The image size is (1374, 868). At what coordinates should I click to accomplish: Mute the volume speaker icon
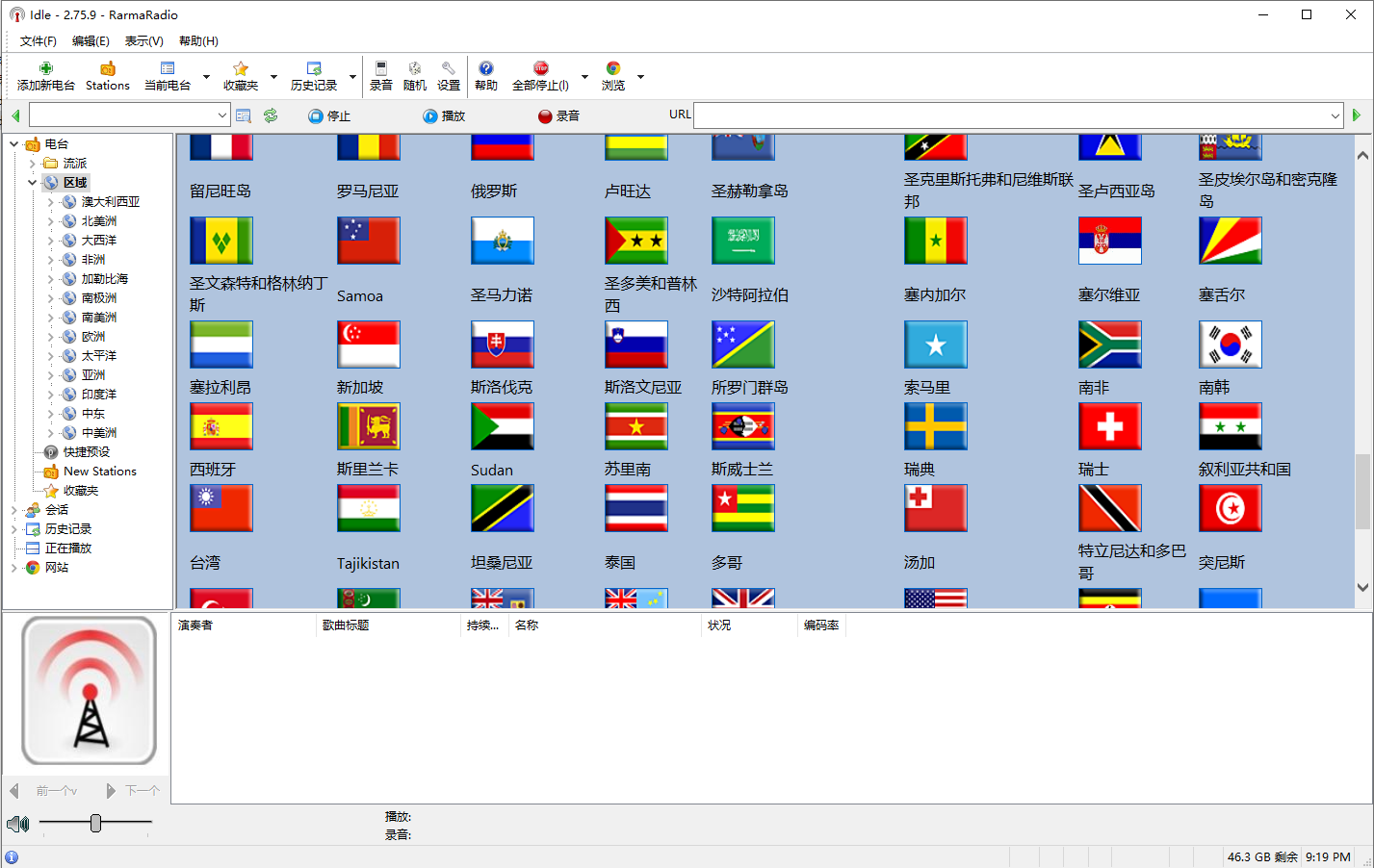[x=17, y=824]
